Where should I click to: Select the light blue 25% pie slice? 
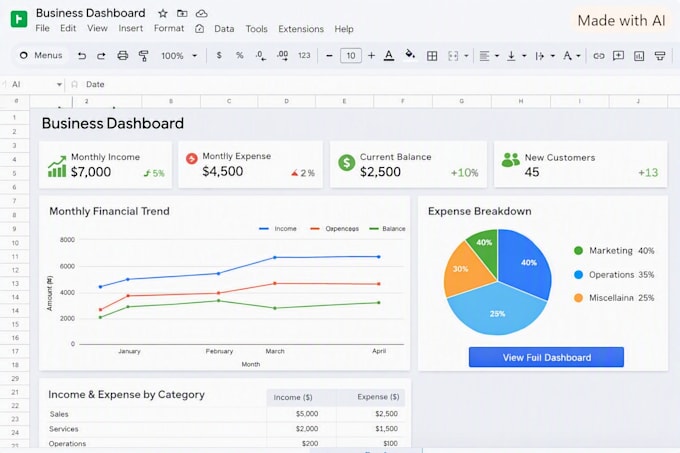[497, 310]
